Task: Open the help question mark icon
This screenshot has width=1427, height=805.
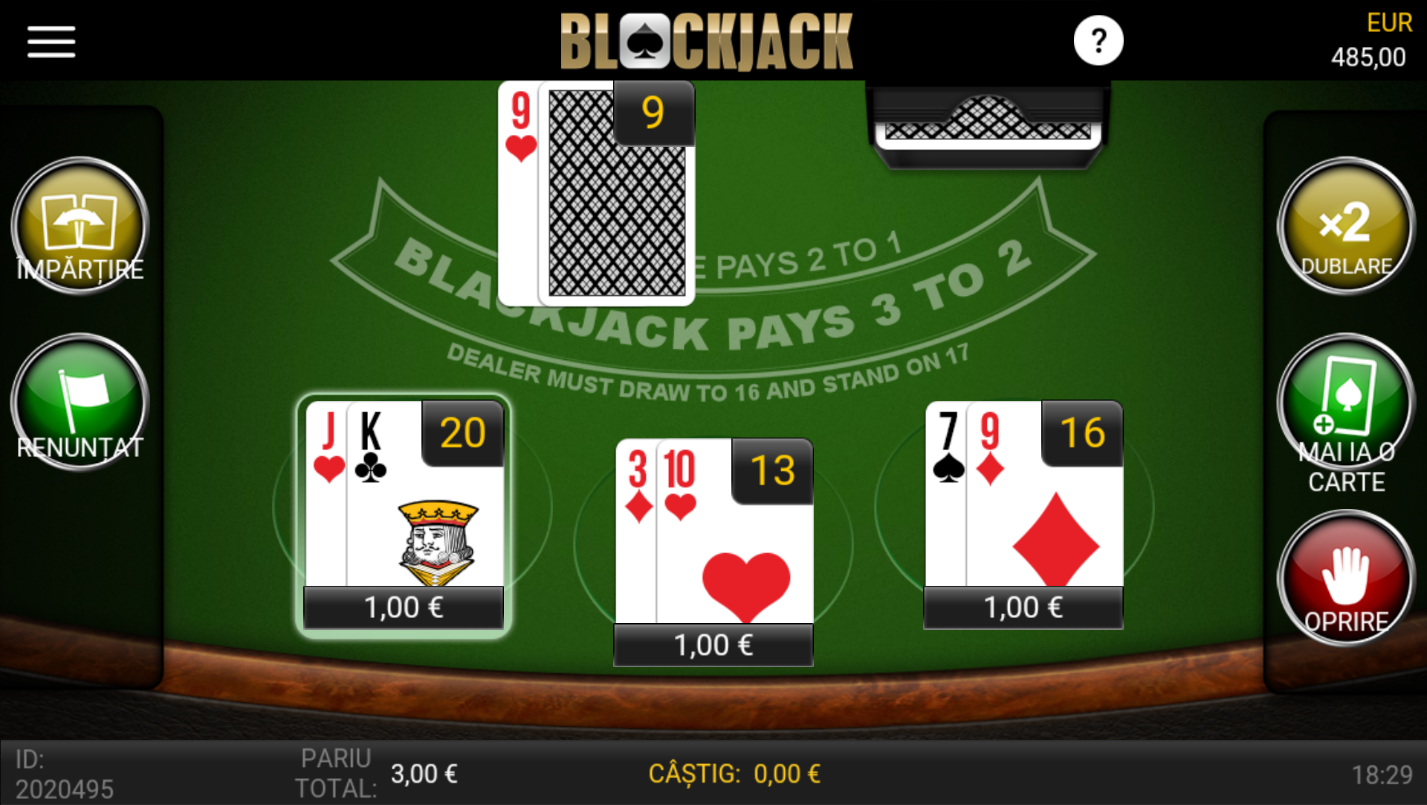Action: (x=1098, y=41)
